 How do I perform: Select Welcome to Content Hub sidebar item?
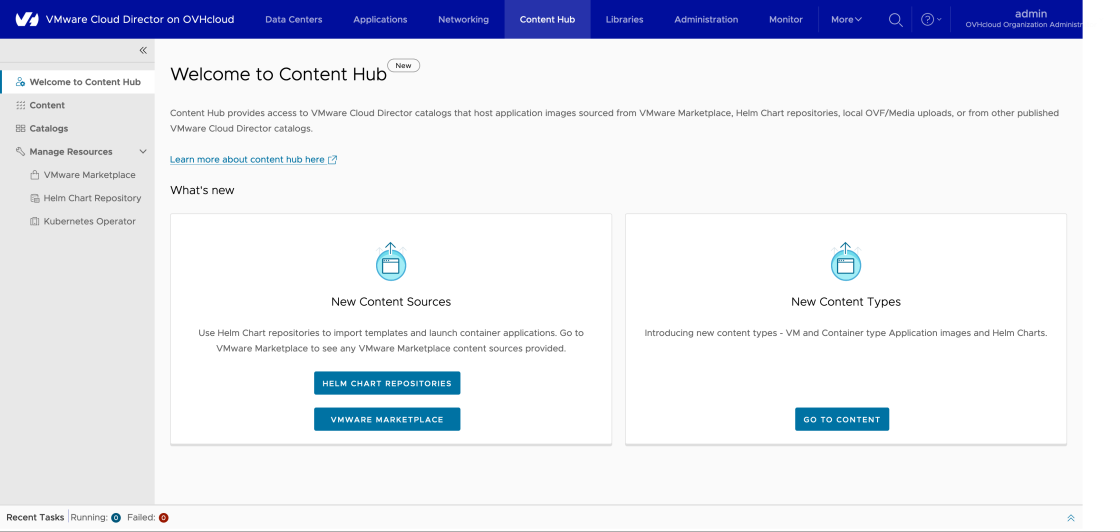tap(78, 82)
